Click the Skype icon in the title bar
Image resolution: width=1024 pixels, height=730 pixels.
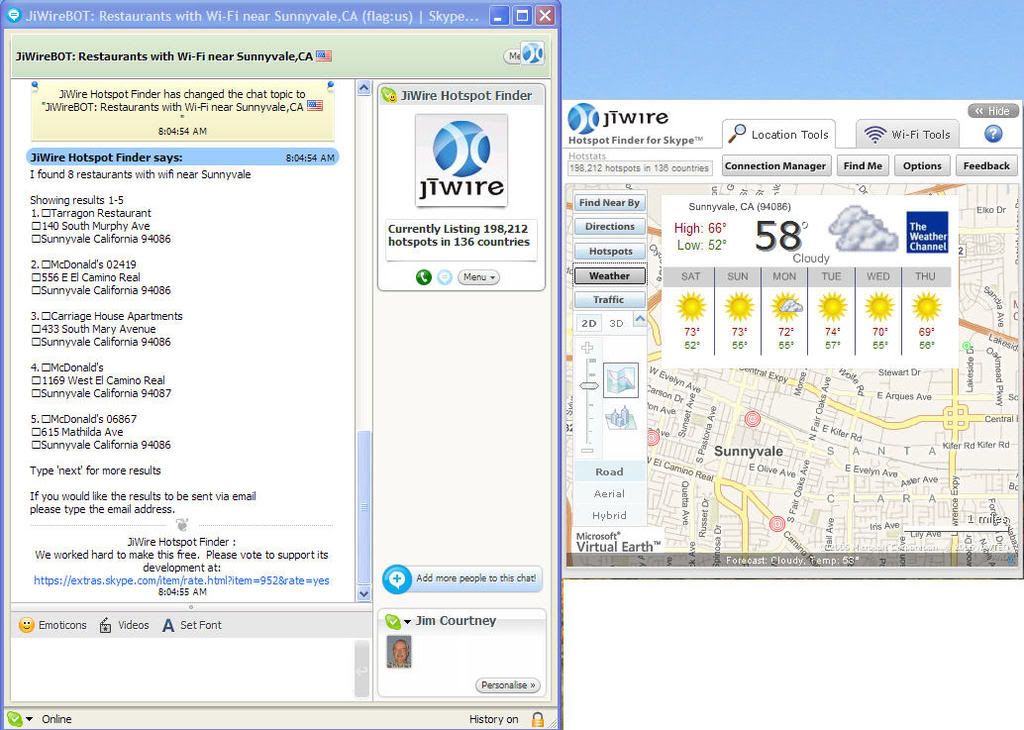tap(13, 16)
